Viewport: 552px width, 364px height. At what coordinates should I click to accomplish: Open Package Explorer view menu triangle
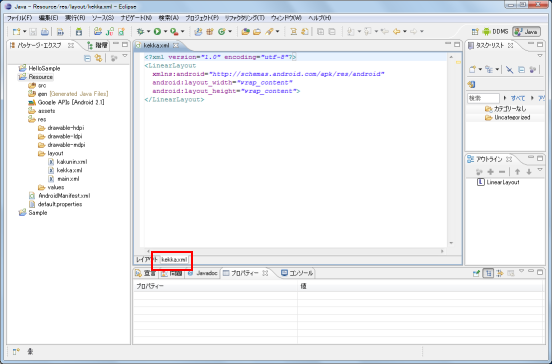125,56
